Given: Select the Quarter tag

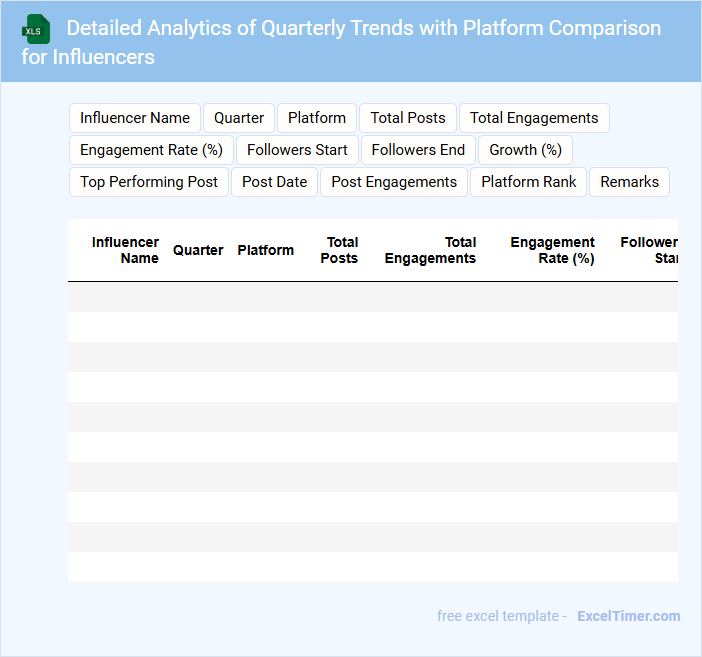Looking at the screenshot, I should click(239, 118).
